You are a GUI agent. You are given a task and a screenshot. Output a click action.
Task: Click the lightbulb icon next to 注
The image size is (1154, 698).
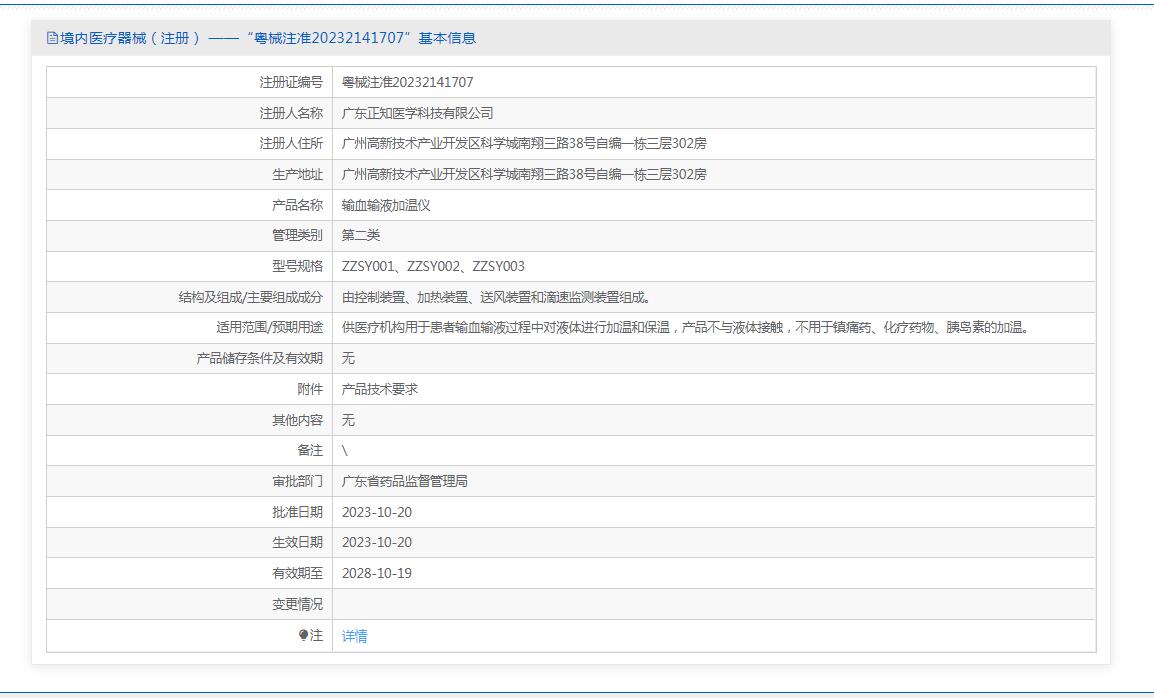click(x=303, y=635)
